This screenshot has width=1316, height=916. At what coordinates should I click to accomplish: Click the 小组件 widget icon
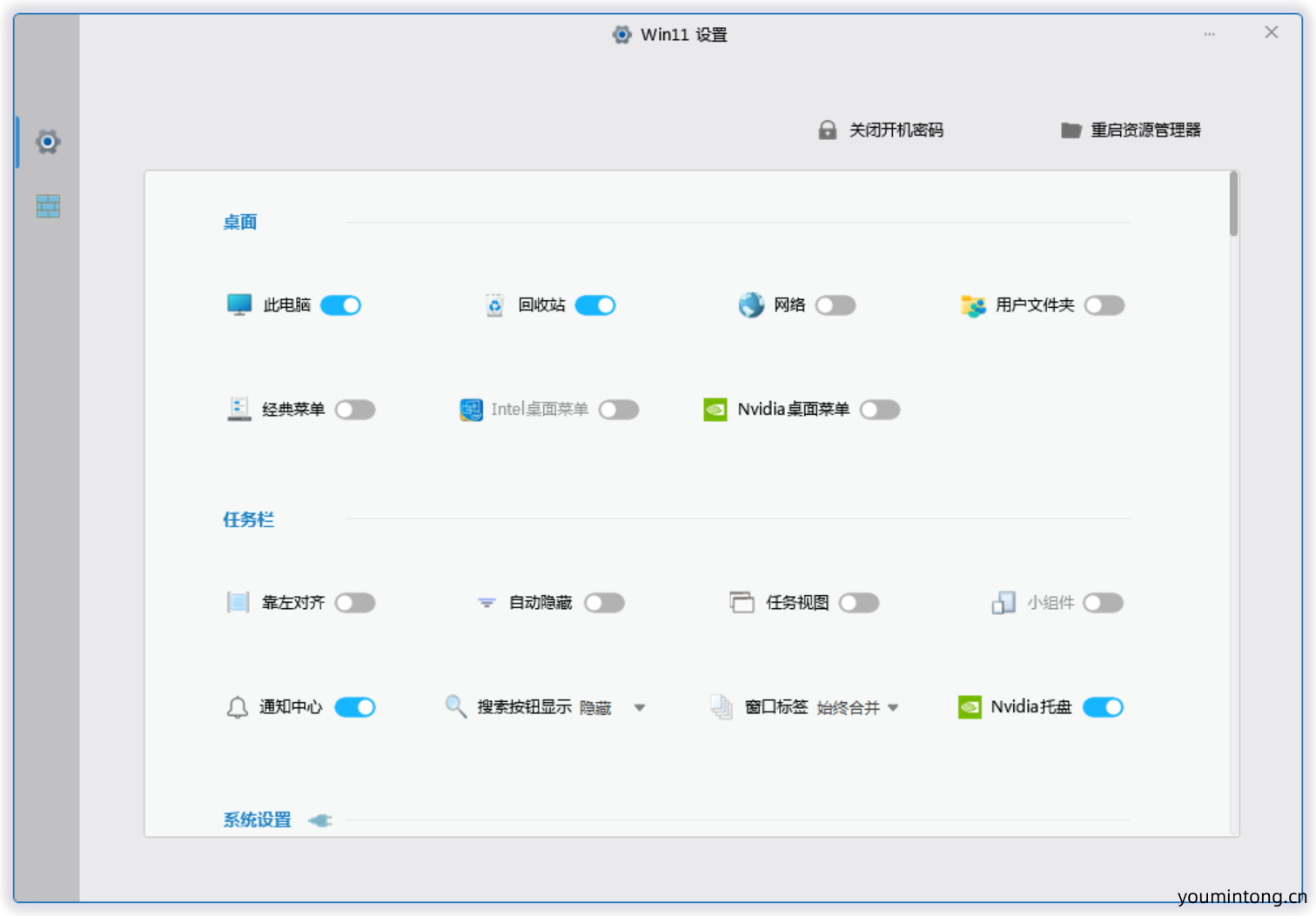[1004, 602]
